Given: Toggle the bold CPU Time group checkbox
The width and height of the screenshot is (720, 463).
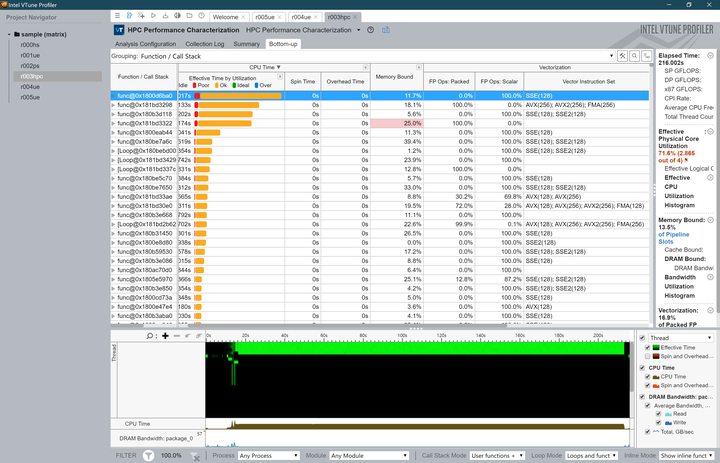Looking at the screenshot, I should [x=642, y=368].
